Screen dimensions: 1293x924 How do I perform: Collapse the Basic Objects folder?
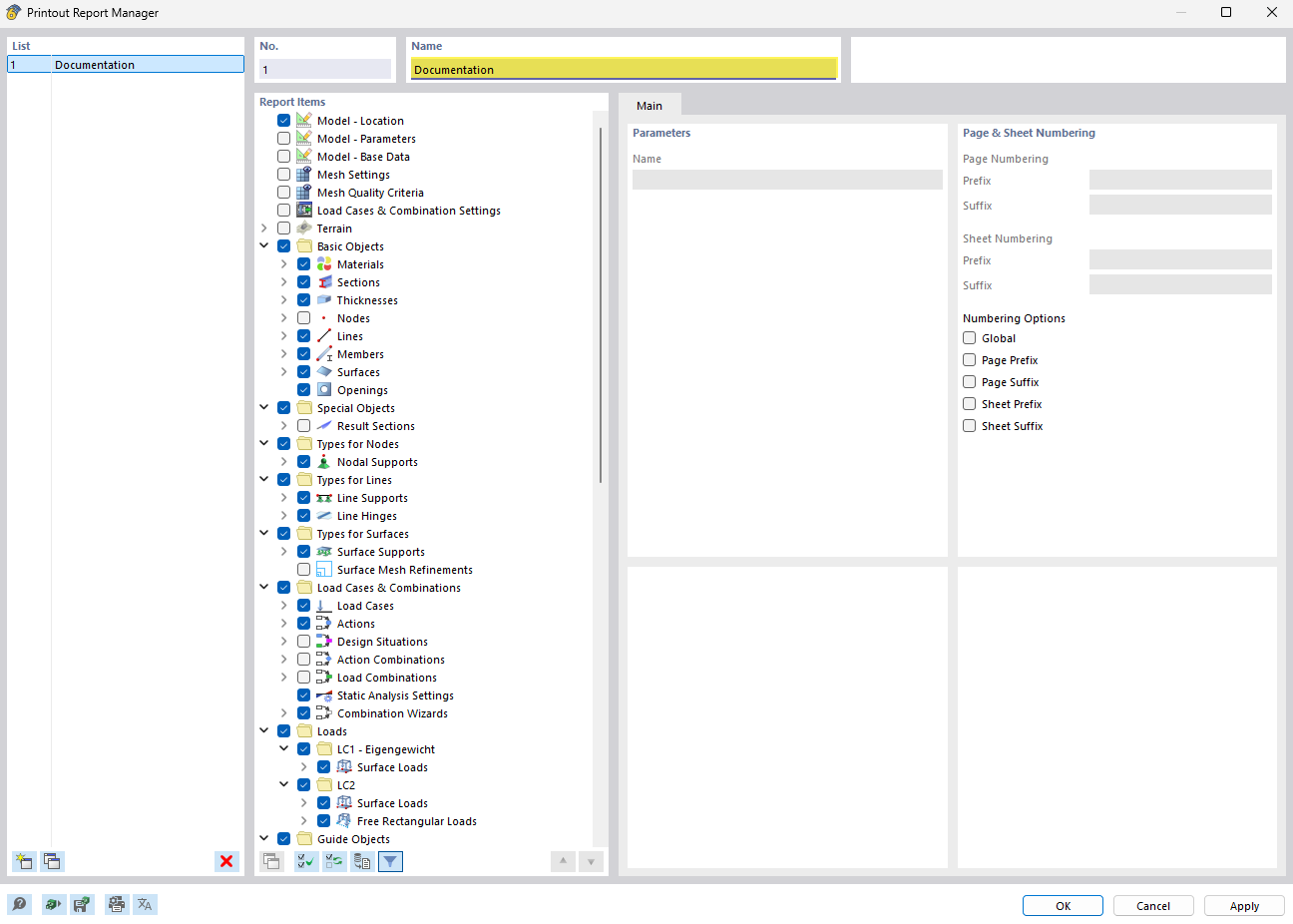tap(264, 246)
